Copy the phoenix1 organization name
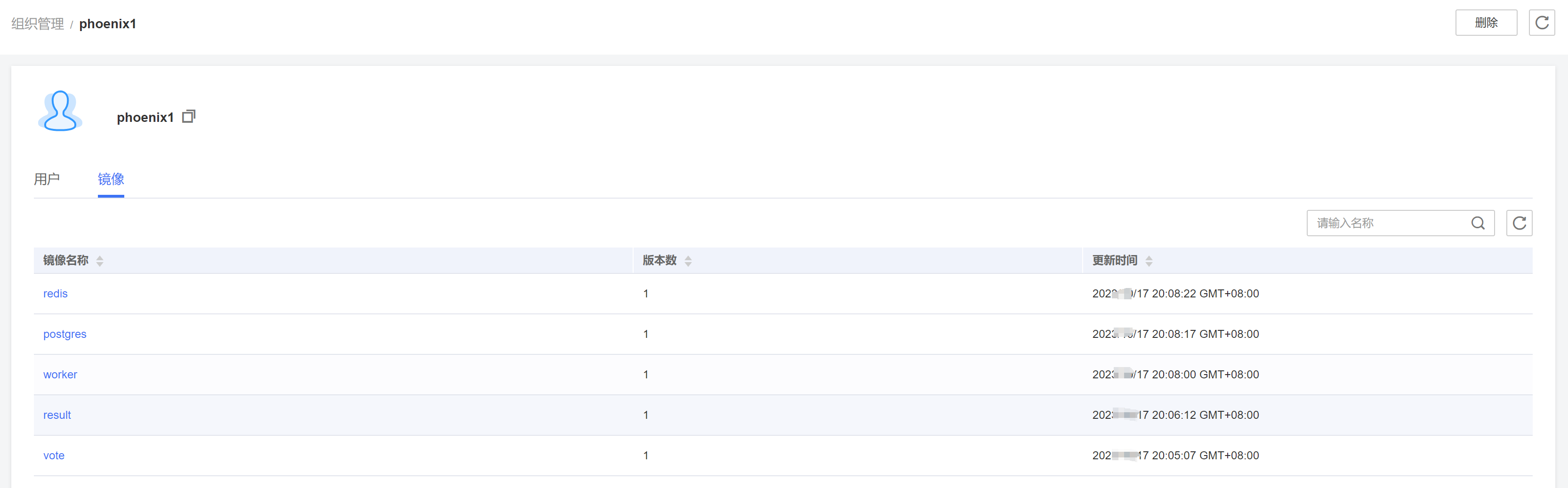Image resolution: width=1568 pixels, height=488 pixels. (x=189, y=116)
